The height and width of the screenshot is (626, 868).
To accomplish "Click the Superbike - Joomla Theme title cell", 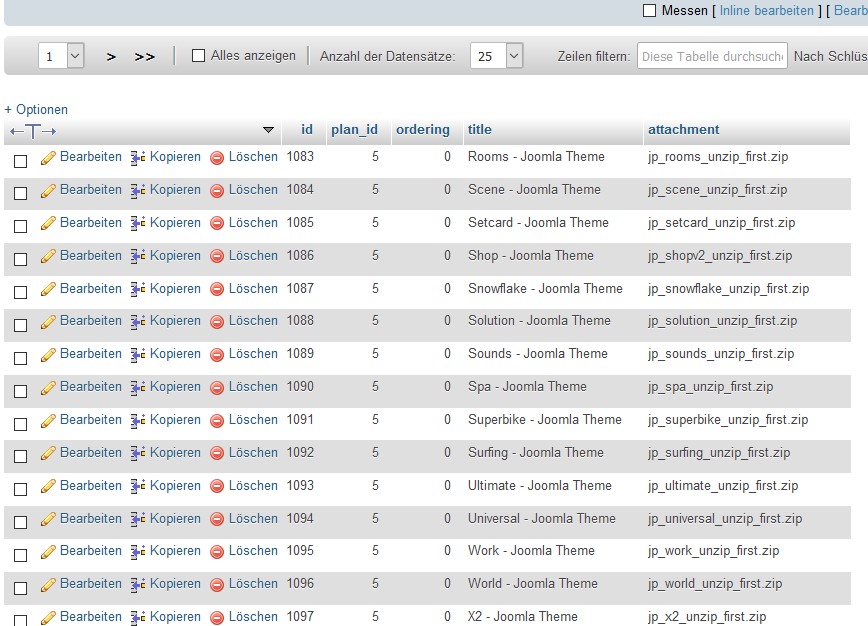I will (x=545, y=420).
